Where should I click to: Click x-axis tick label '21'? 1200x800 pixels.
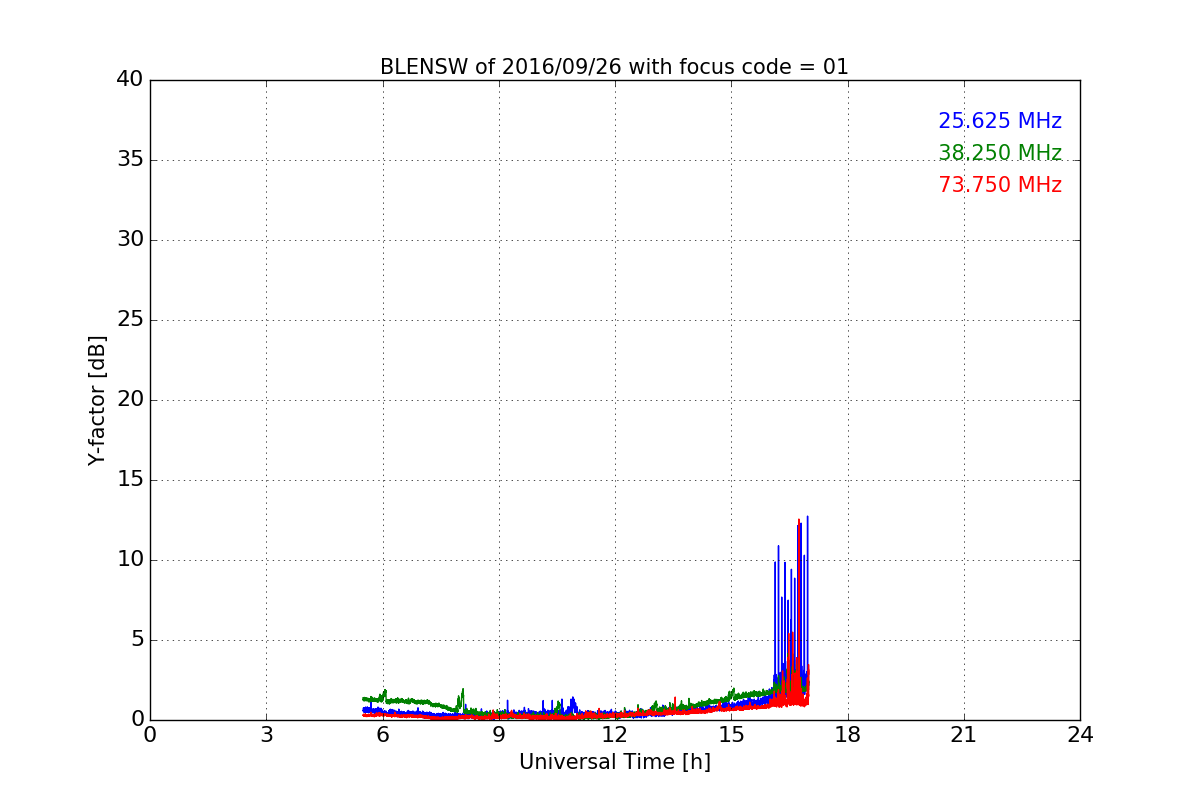pos(964,735)
